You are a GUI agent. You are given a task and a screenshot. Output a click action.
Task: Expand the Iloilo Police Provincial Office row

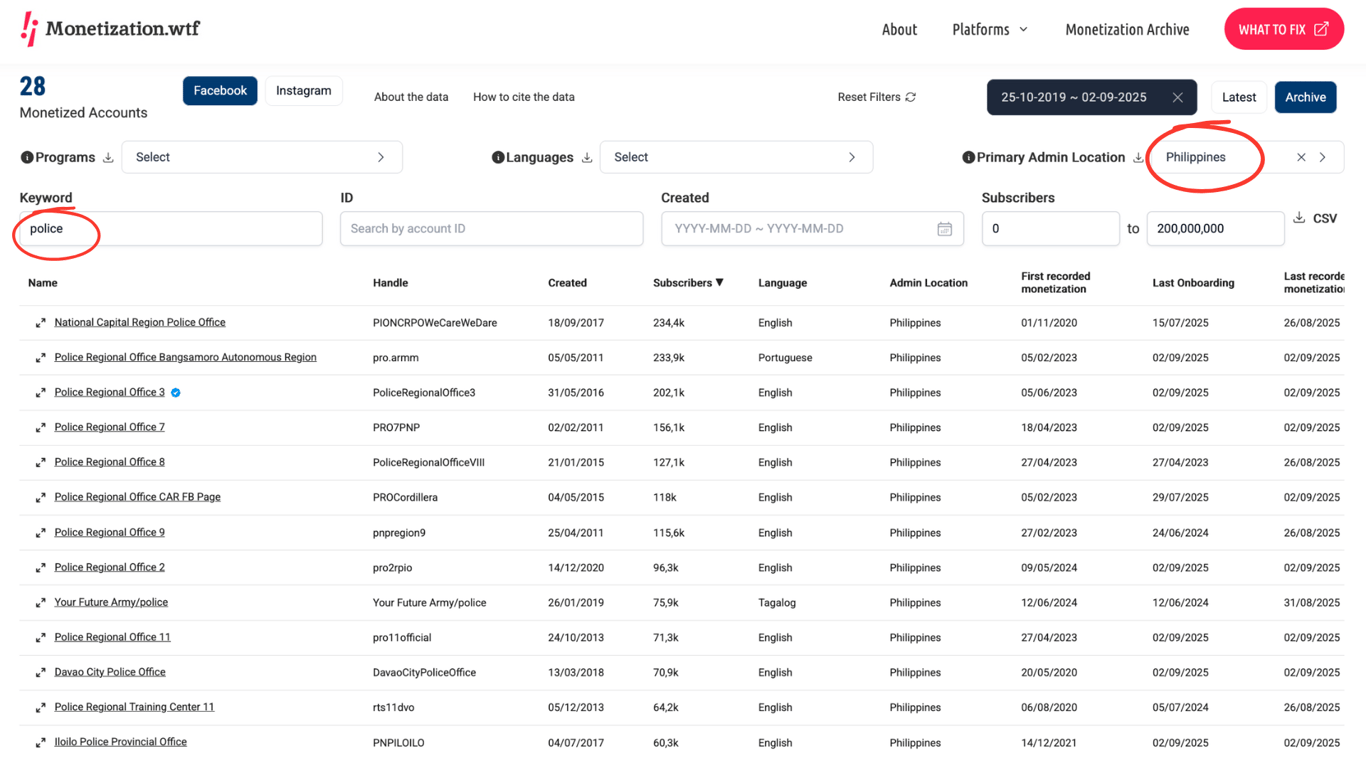(x=40, y=743)
